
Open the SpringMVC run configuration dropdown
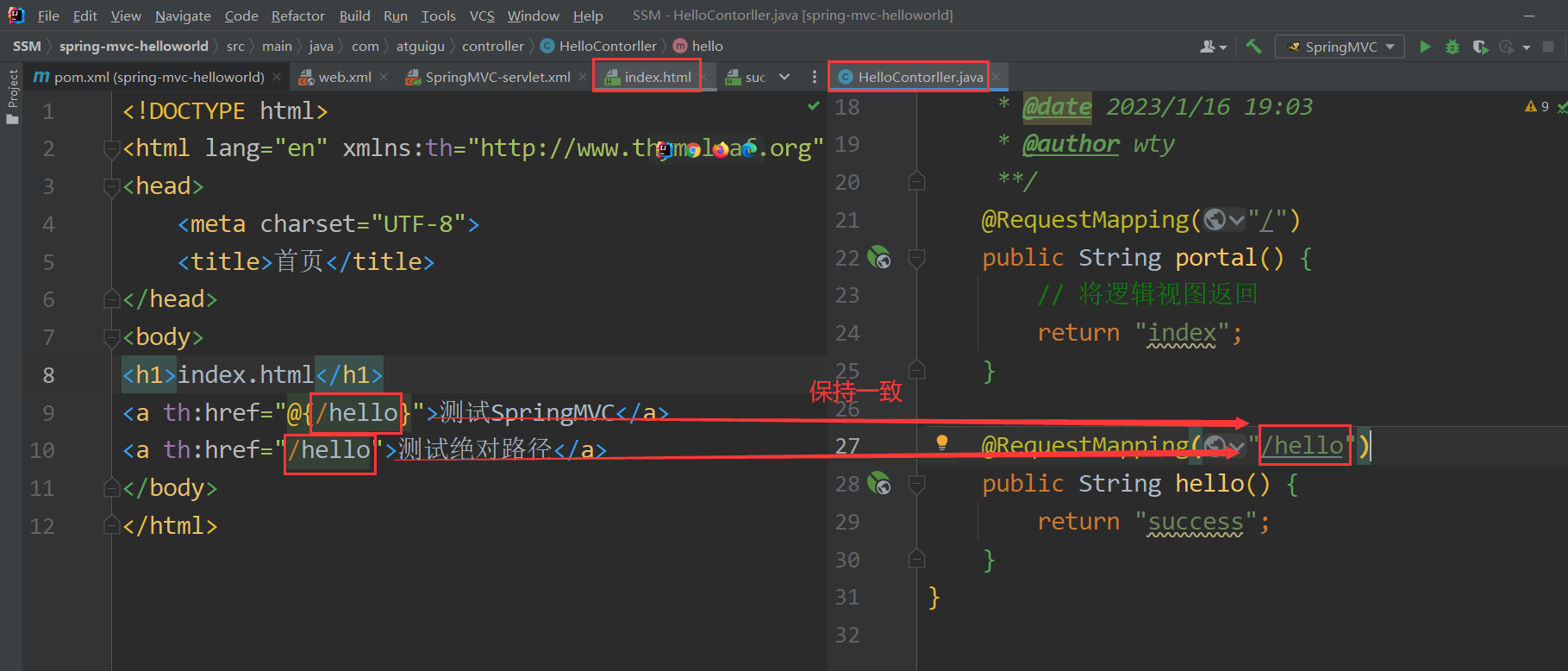point(1340,47)
